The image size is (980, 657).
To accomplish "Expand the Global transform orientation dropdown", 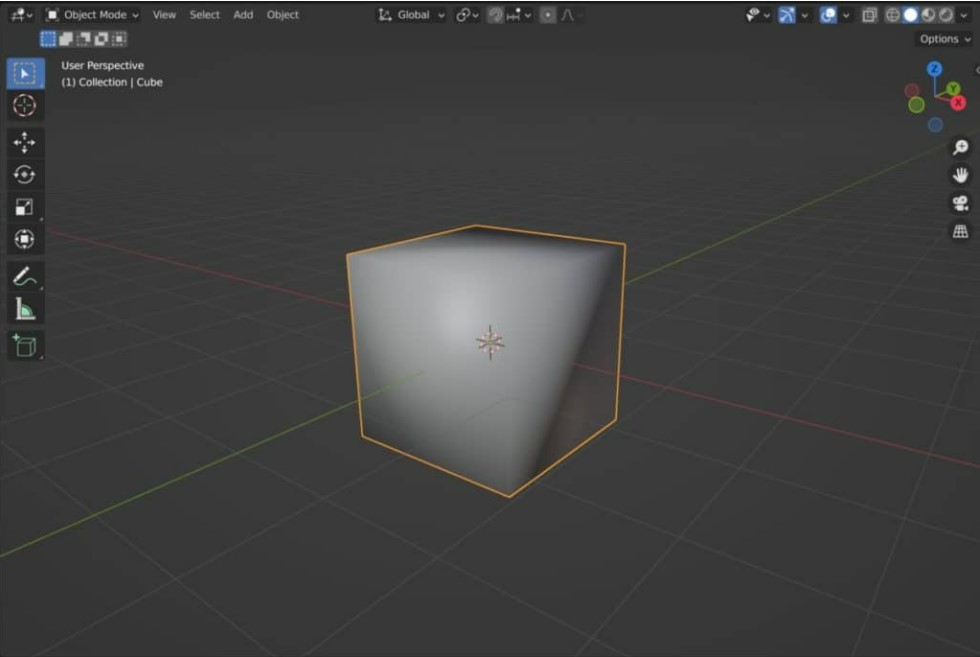I will click(413, 15).
